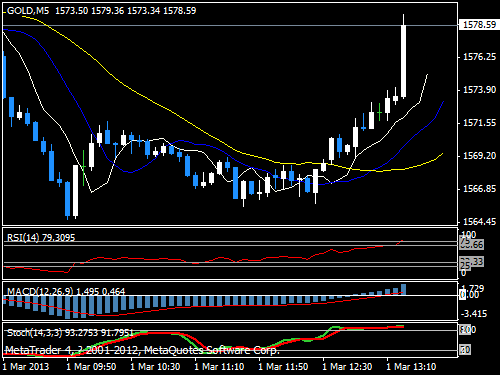Select the current price label 1578.59

click(x=479, y=25)
